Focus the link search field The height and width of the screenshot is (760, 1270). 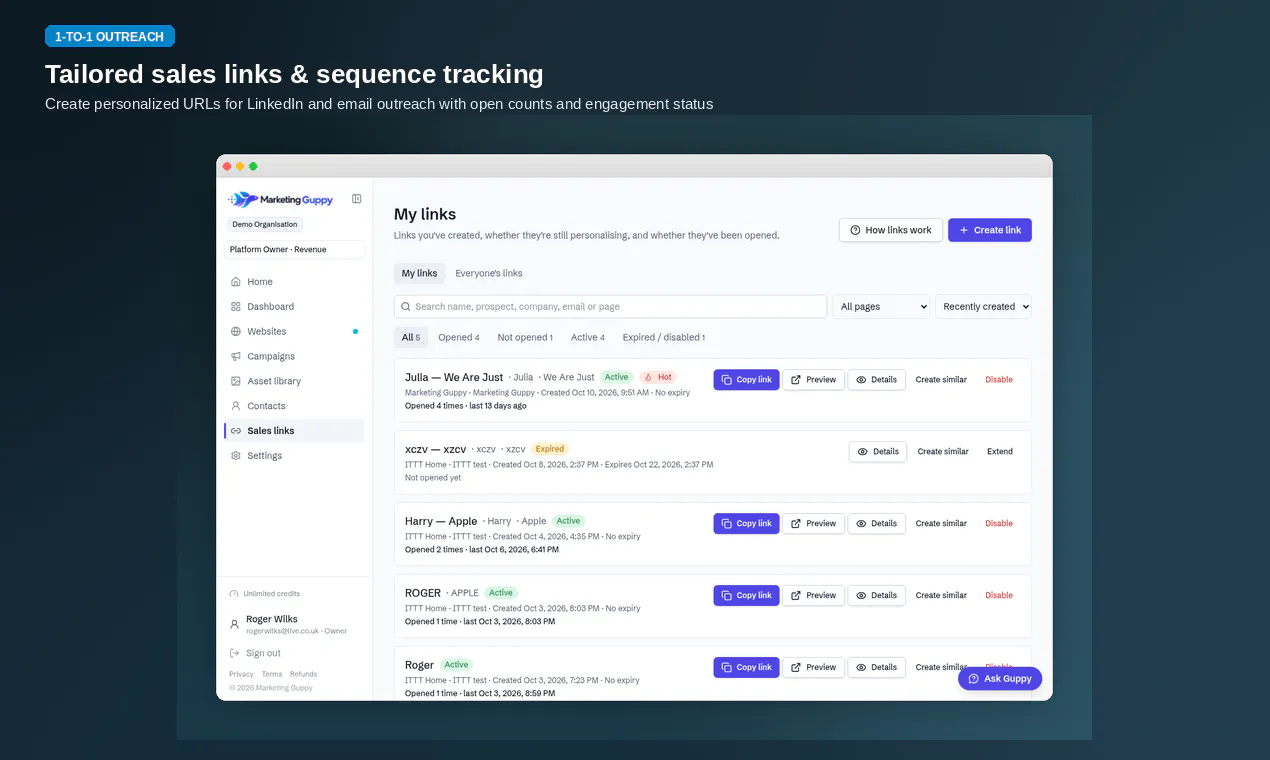pos(611,307)
